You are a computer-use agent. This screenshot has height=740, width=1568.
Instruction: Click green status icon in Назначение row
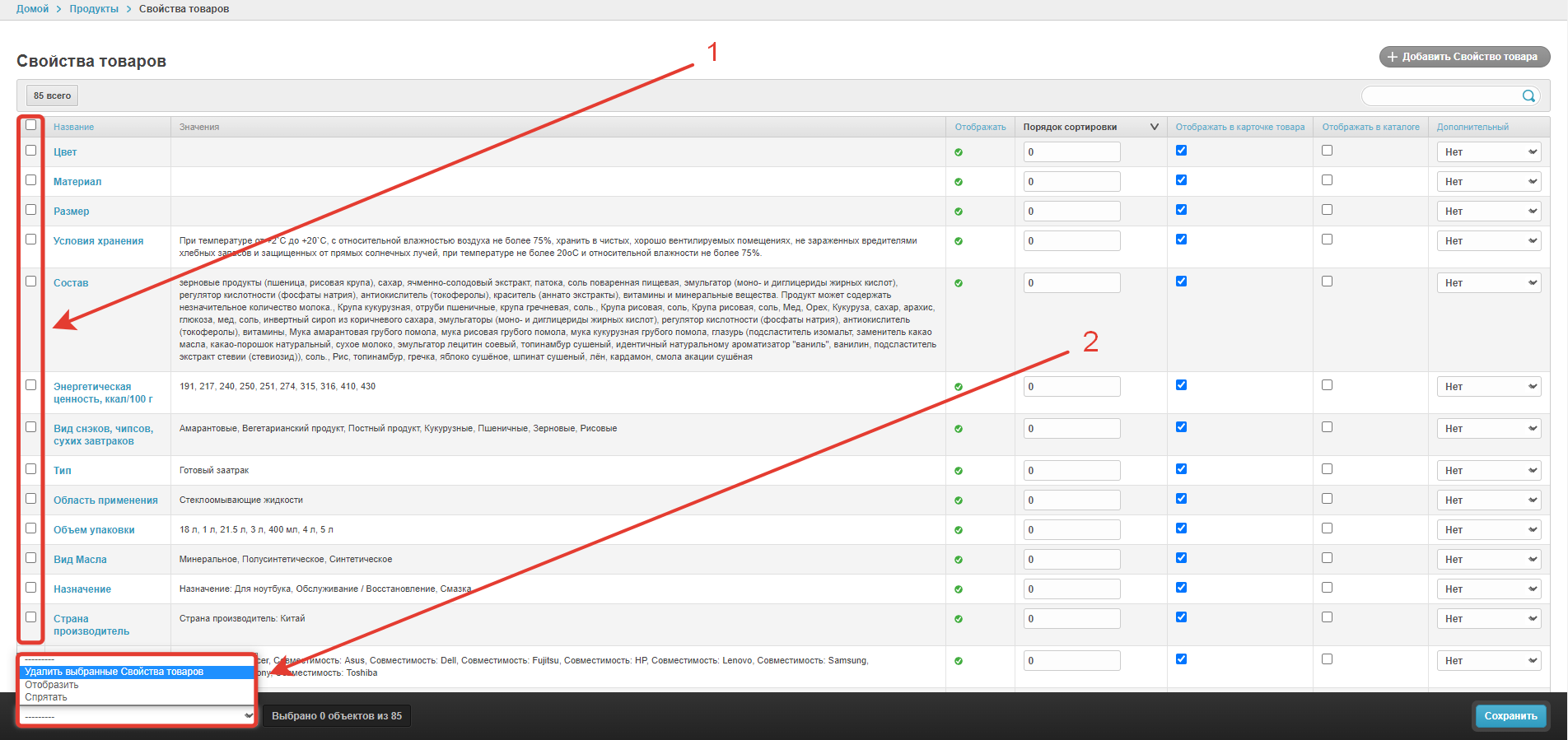(959, 589)
